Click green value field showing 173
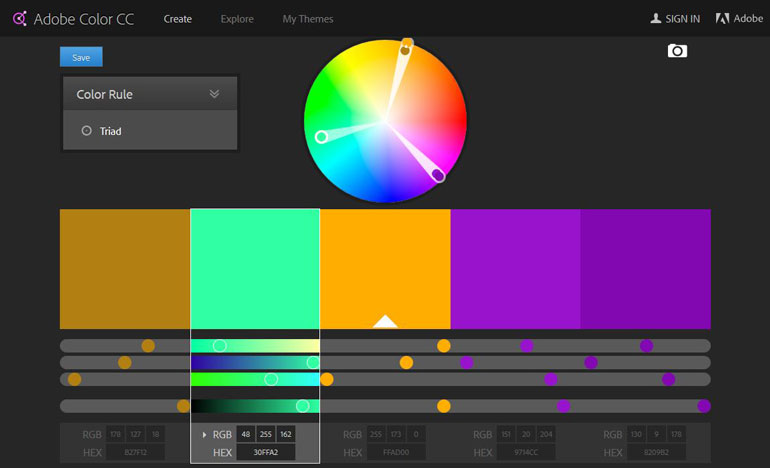 click(396, 434)
